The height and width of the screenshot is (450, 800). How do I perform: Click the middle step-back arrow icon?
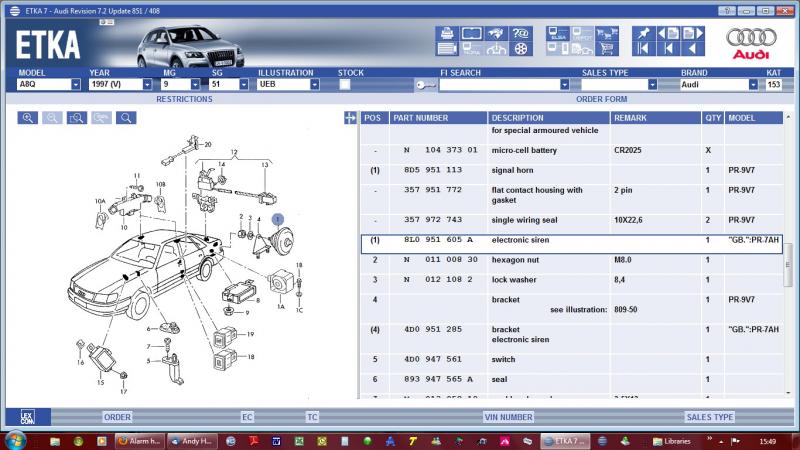pyautogui.click(x=668, y=49)
